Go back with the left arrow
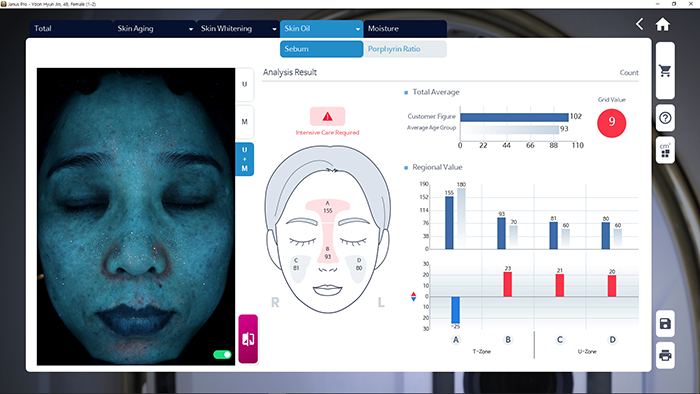This screenshot has width=700, height=394. click(x=640, y=24)
